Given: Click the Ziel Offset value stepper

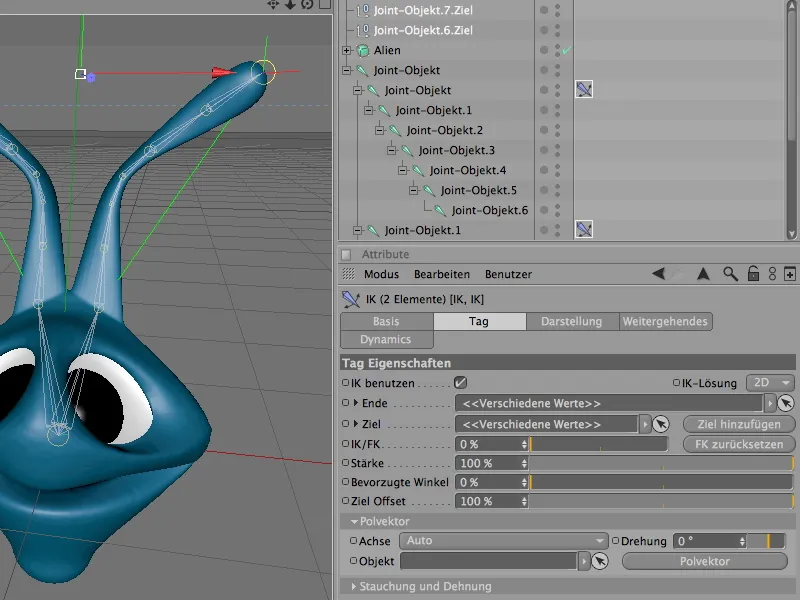Looking at the screenshot, I should [x=524, y=501].
